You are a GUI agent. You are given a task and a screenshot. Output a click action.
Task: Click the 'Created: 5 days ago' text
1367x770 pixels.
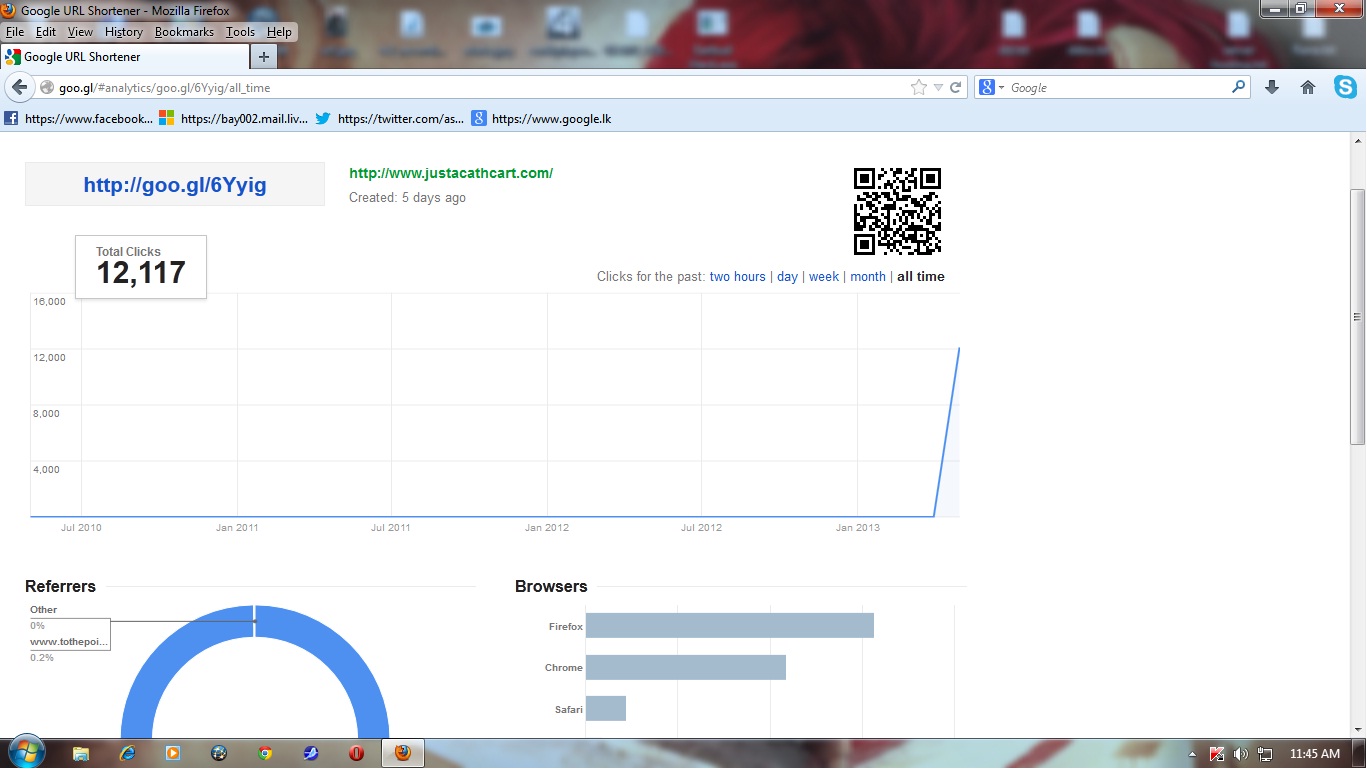coord(407,198)
